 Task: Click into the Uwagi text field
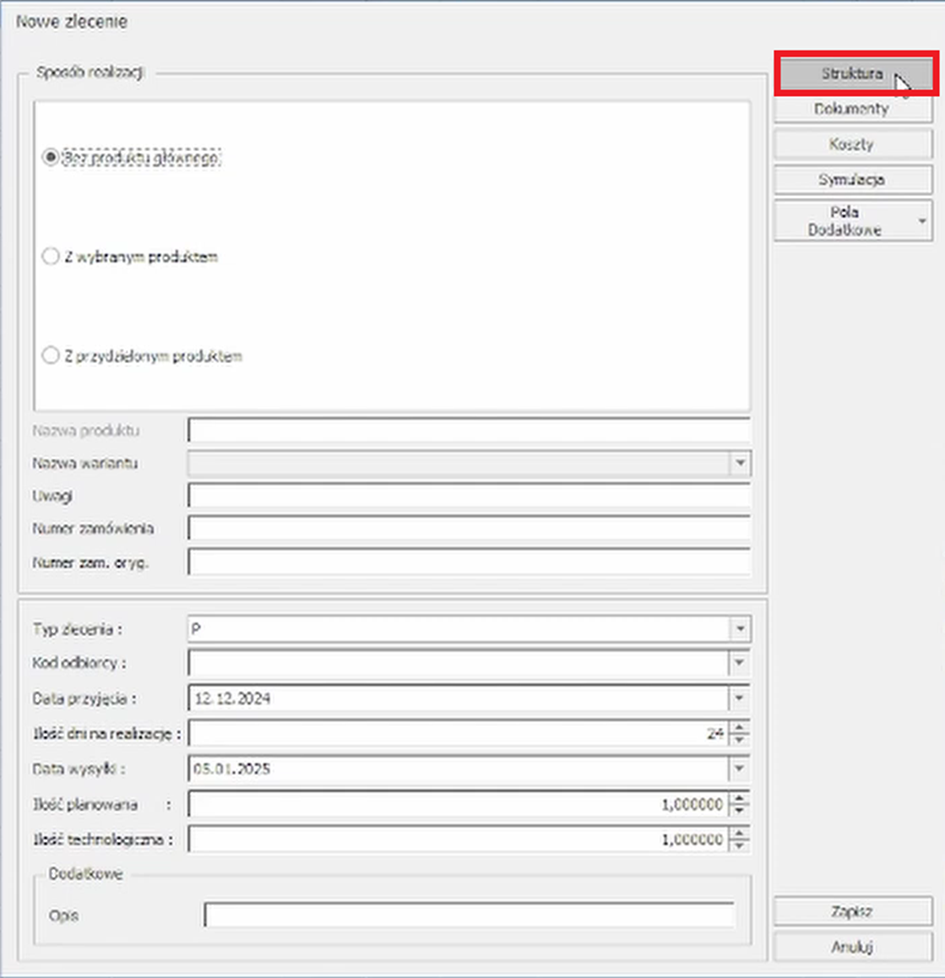468,496
